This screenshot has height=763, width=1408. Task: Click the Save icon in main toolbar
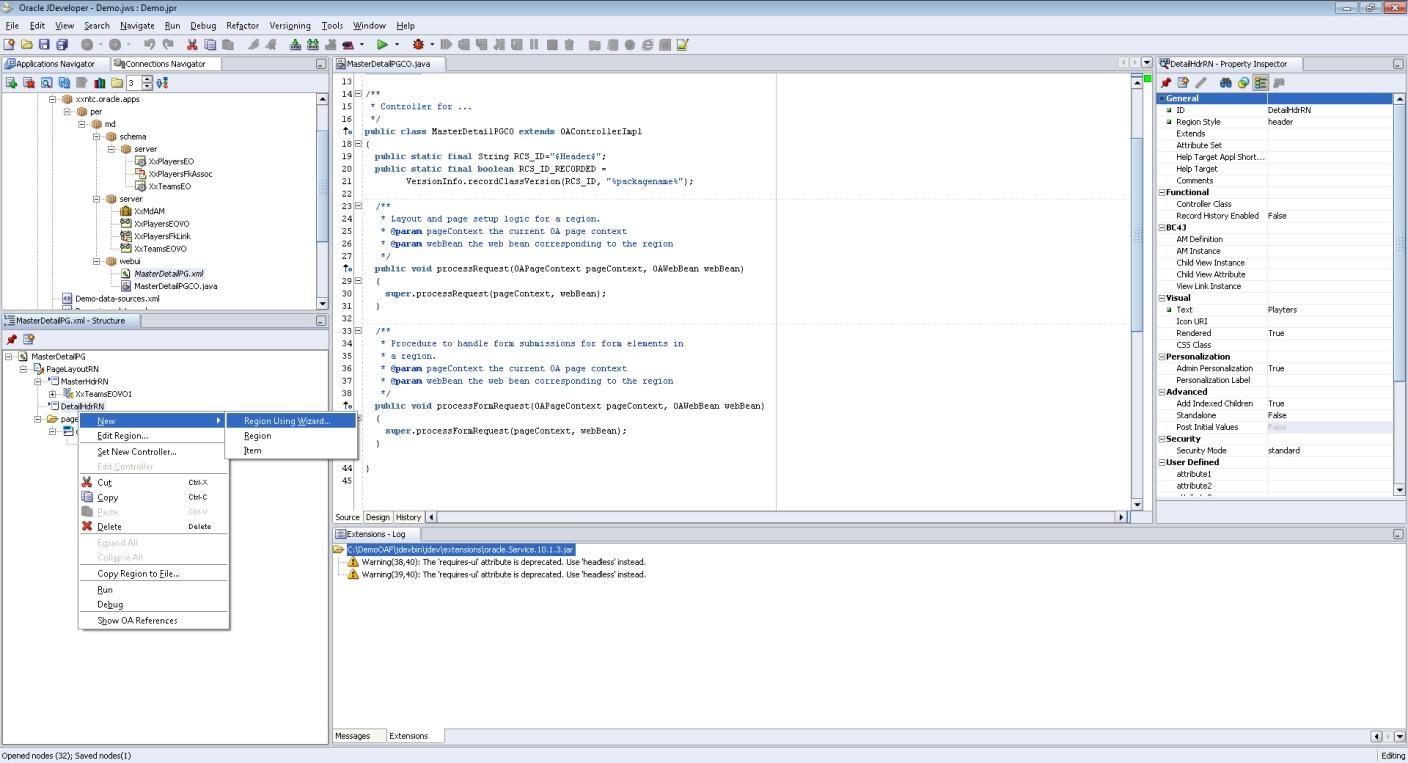(44, 45)
